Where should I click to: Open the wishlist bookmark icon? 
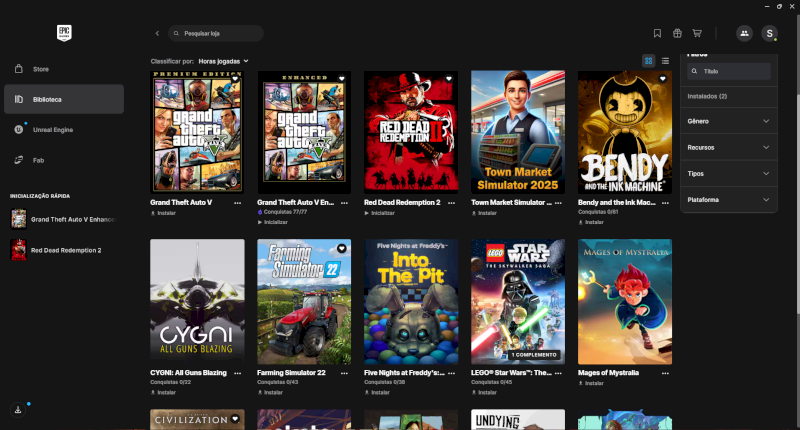tap(657, 33)
